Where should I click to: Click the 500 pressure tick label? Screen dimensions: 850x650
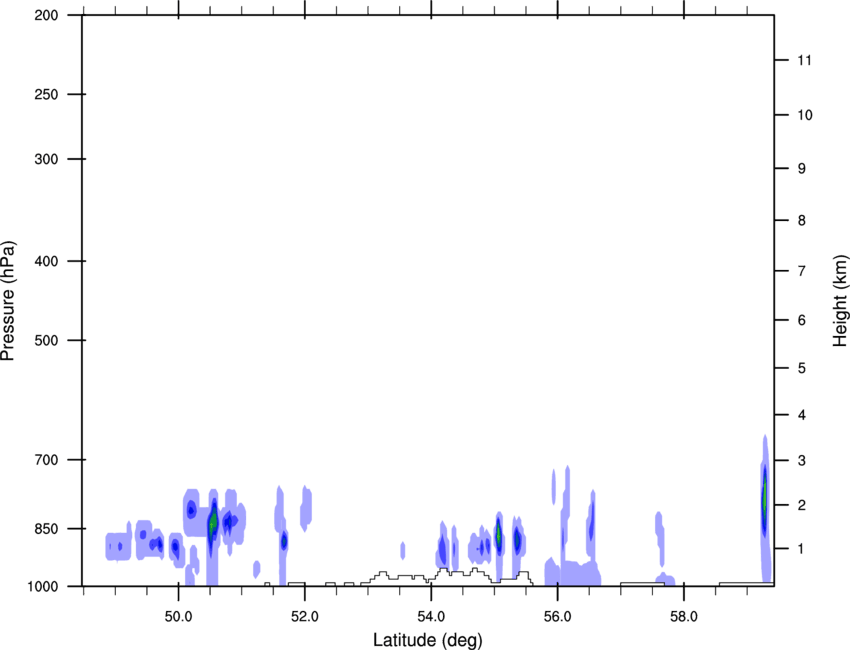tap(46, 340)
